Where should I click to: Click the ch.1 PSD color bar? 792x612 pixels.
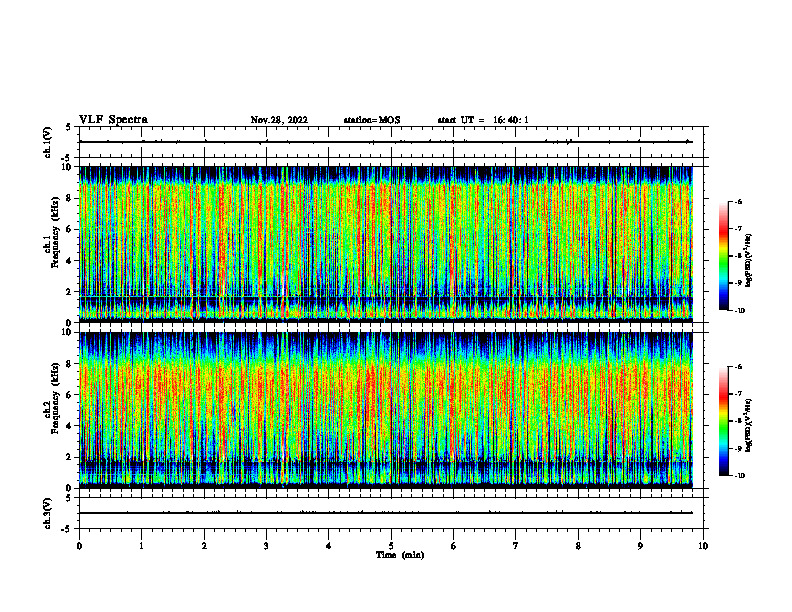point(723,256)
